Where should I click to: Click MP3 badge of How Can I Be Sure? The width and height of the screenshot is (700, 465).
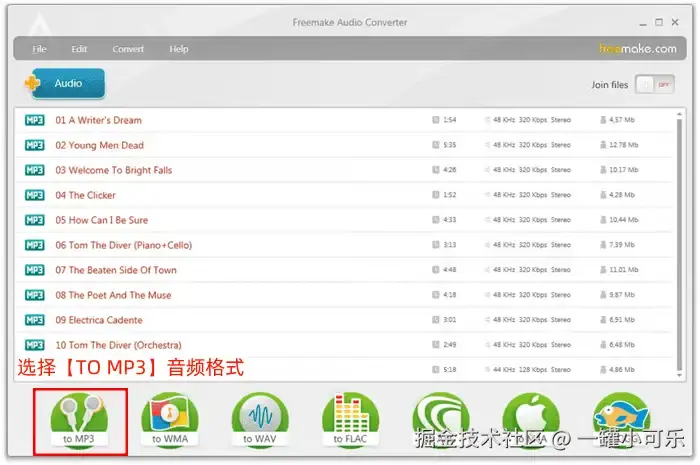click(35, 220)
